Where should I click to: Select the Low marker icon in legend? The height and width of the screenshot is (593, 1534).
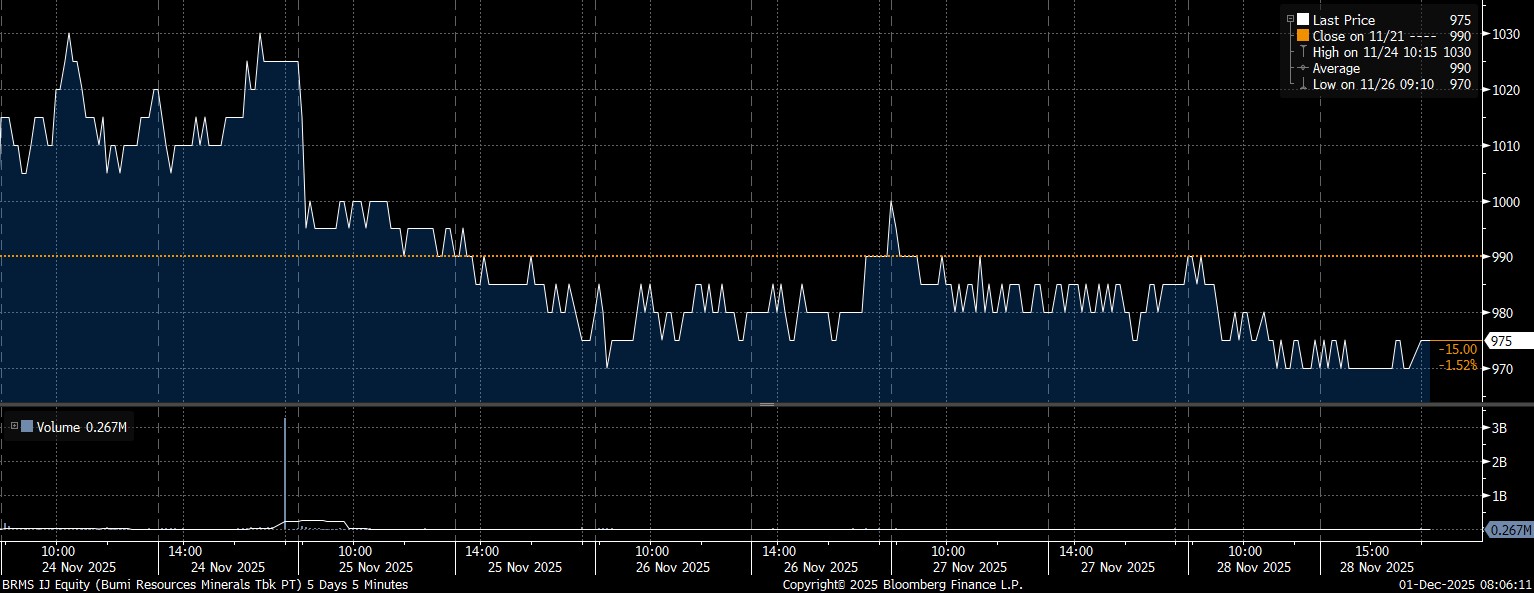(x=1303, y=85)
